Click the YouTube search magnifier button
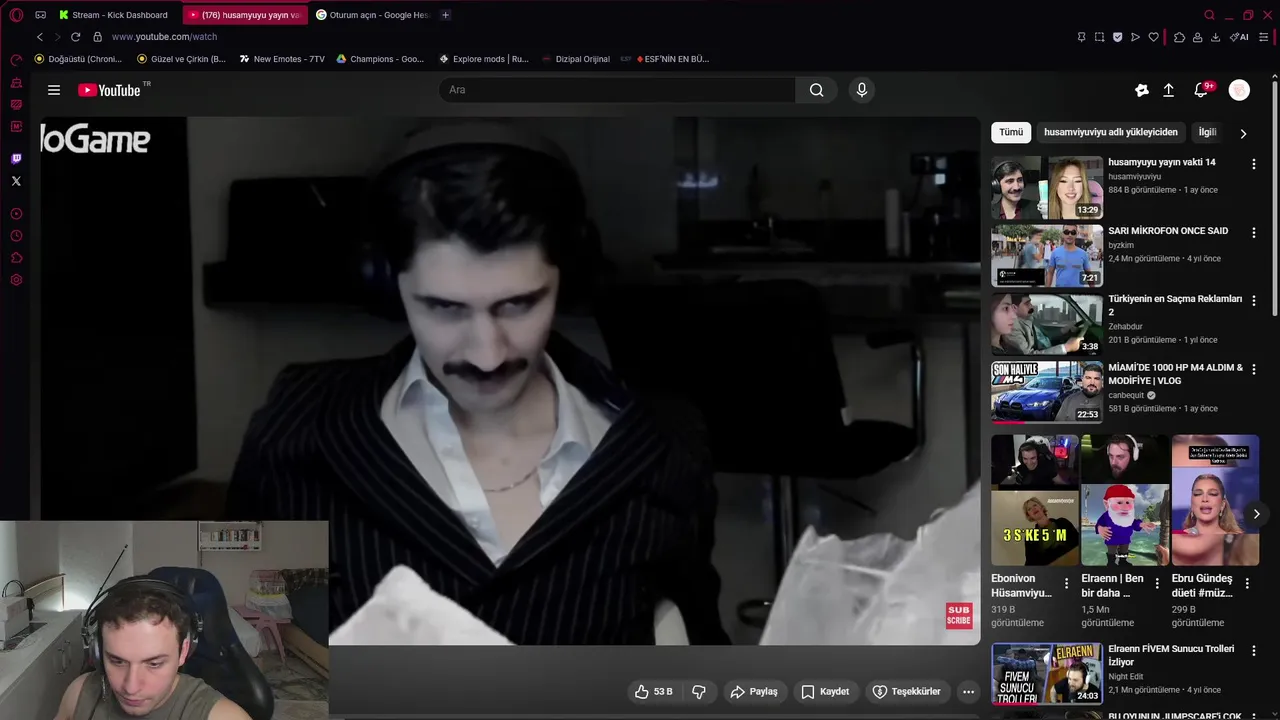Image resolution: width=1280 pixels, height=720 pixels. pos(817,90)
